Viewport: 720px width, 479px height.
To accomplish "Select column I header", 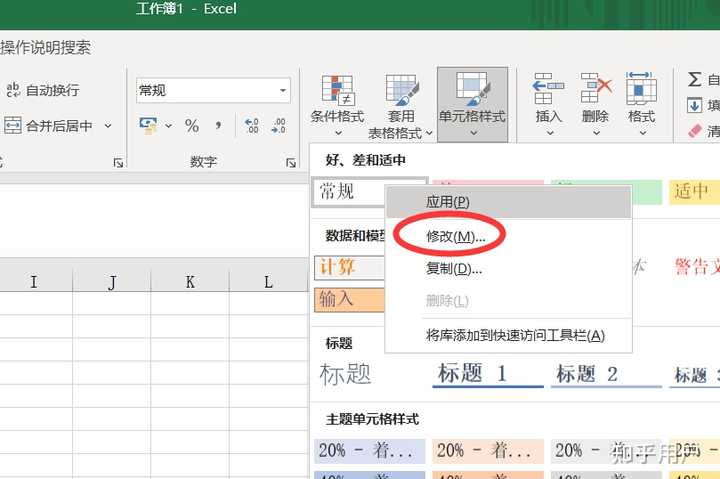I will [x=34, y=281].
